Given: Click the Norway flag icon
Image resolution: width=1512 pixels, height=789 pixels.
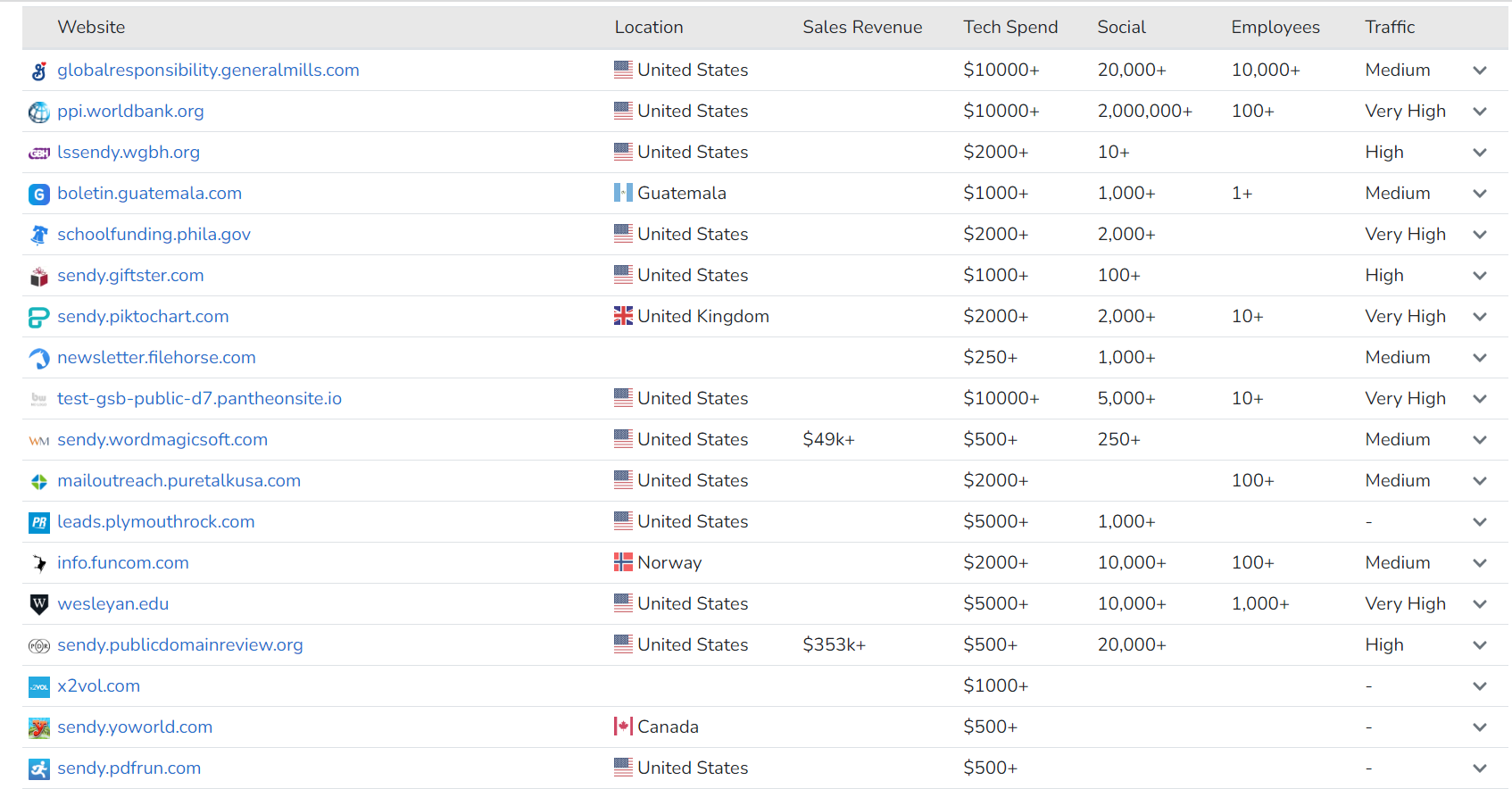Looking at the screenshot, I should pyautogui.click(x=623, y=562).
